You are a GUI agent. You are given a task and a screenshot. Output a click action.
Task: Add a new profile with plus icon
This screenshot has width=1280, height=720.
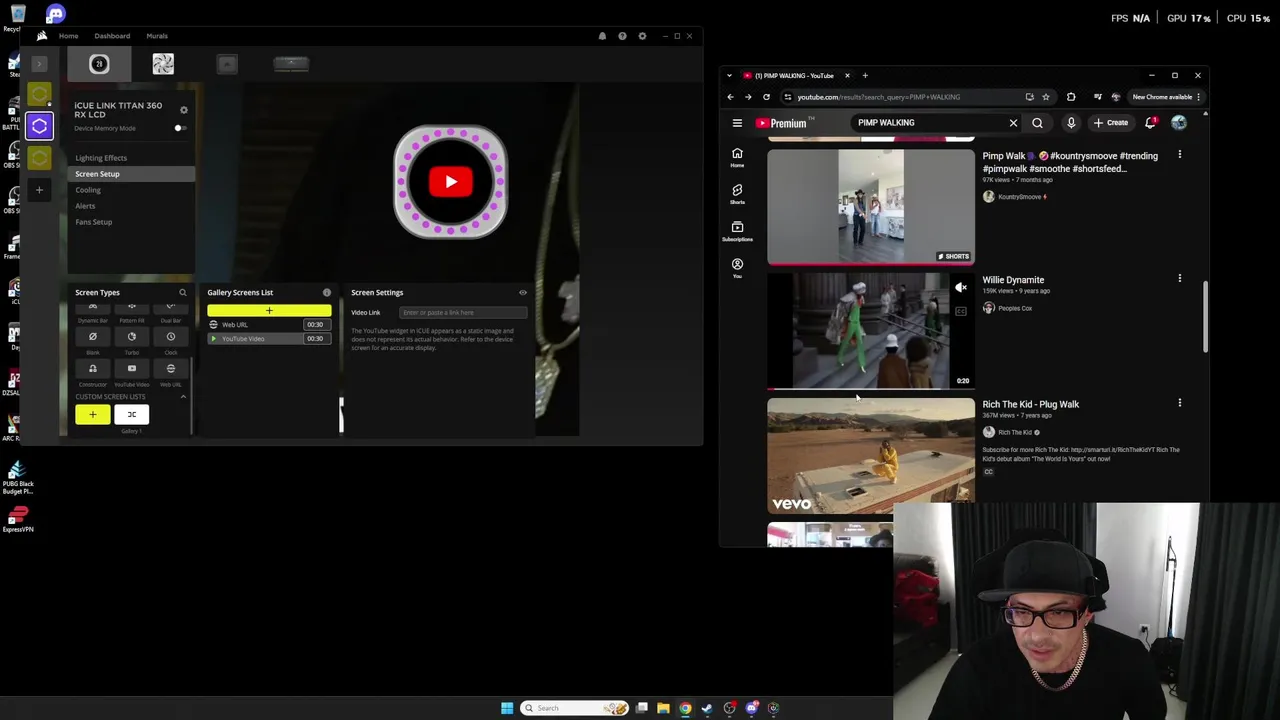pyautogui.click(x=39, y=190)
